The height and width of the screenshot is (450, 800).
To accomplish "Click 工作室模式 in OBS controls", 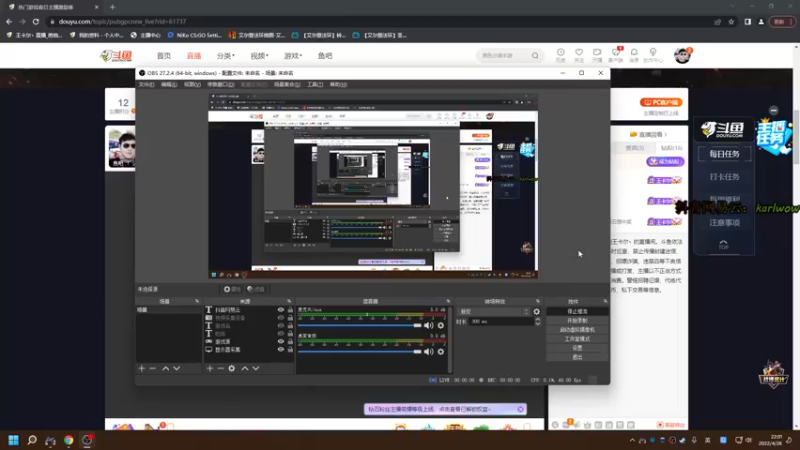I will tap(577, 339).
